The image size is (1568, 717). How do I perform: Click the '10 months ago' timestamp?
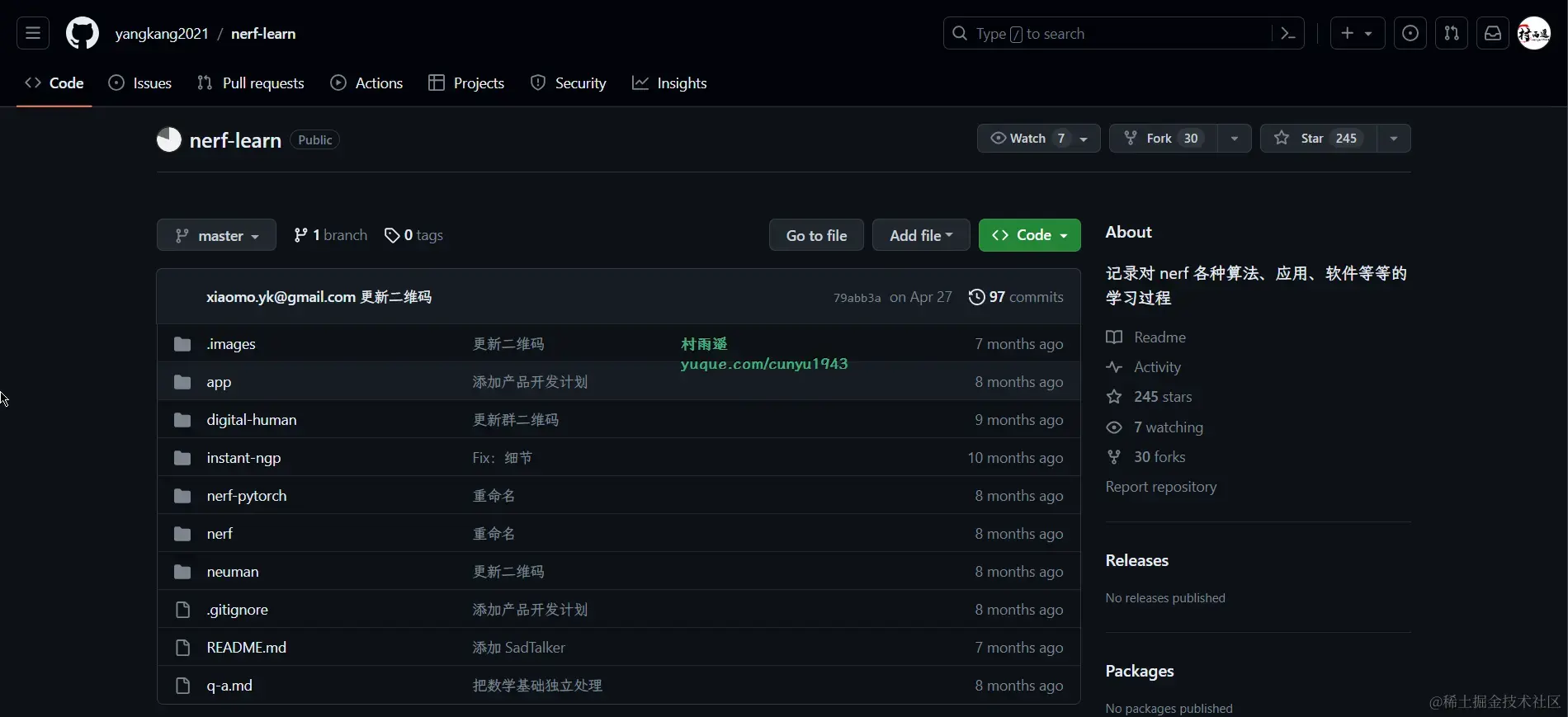[1015, 458]
